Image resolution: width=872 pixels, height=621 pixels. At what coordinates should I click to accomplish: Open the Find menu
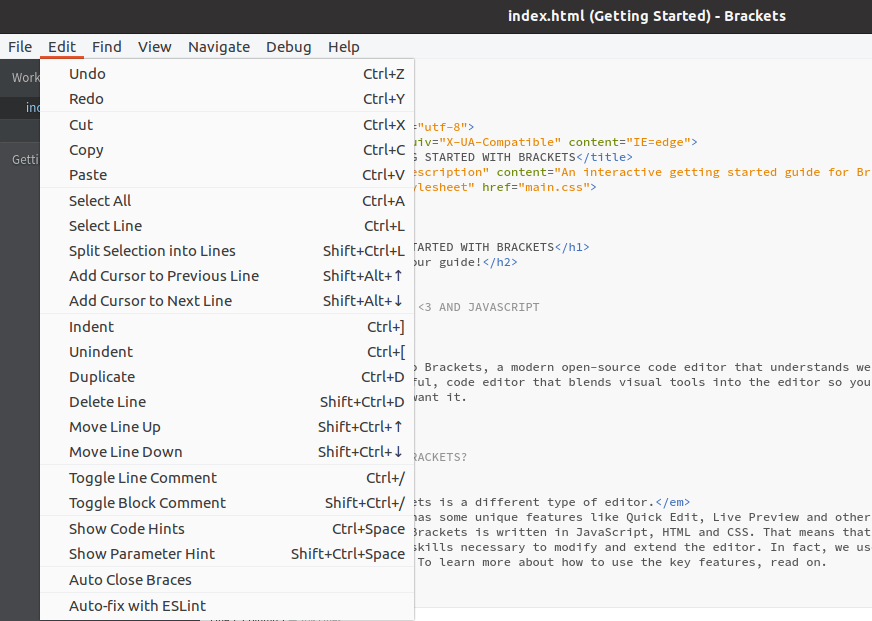[x=107, y=47]
